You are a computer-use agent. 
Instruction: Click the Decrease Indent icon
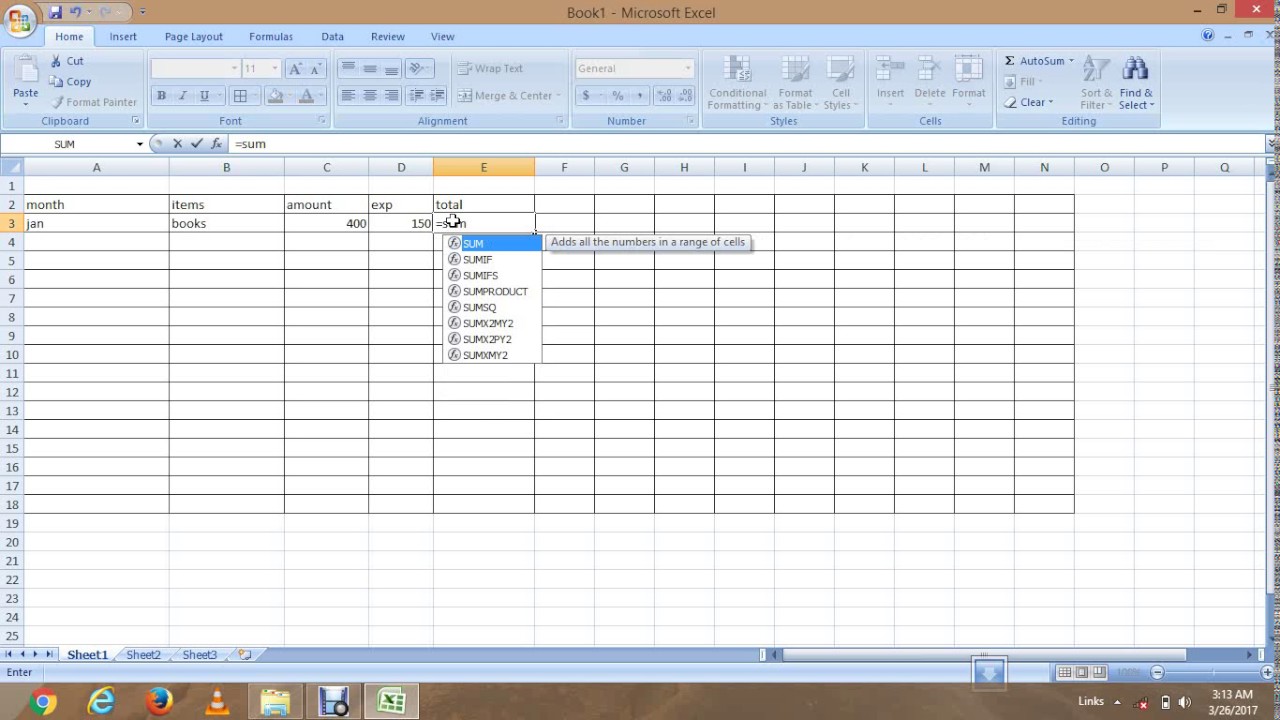click(x=417, y=95)
